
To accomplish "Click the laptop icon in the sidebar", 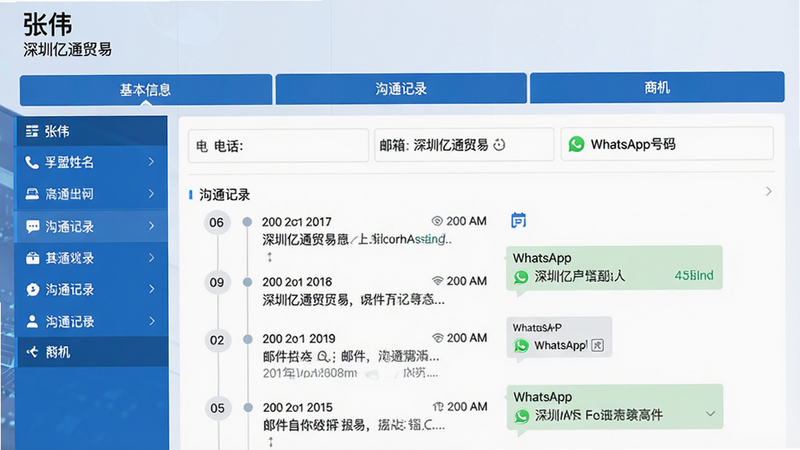I will pos(32,194).
